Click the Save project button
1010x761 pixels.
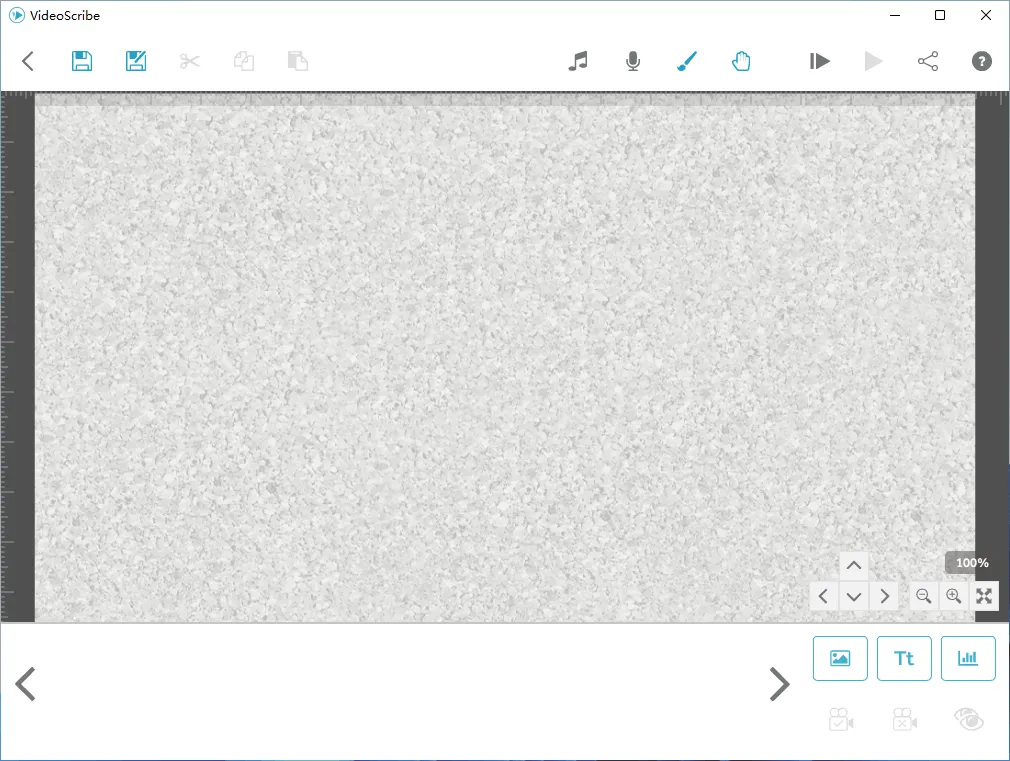click(81, 61)
